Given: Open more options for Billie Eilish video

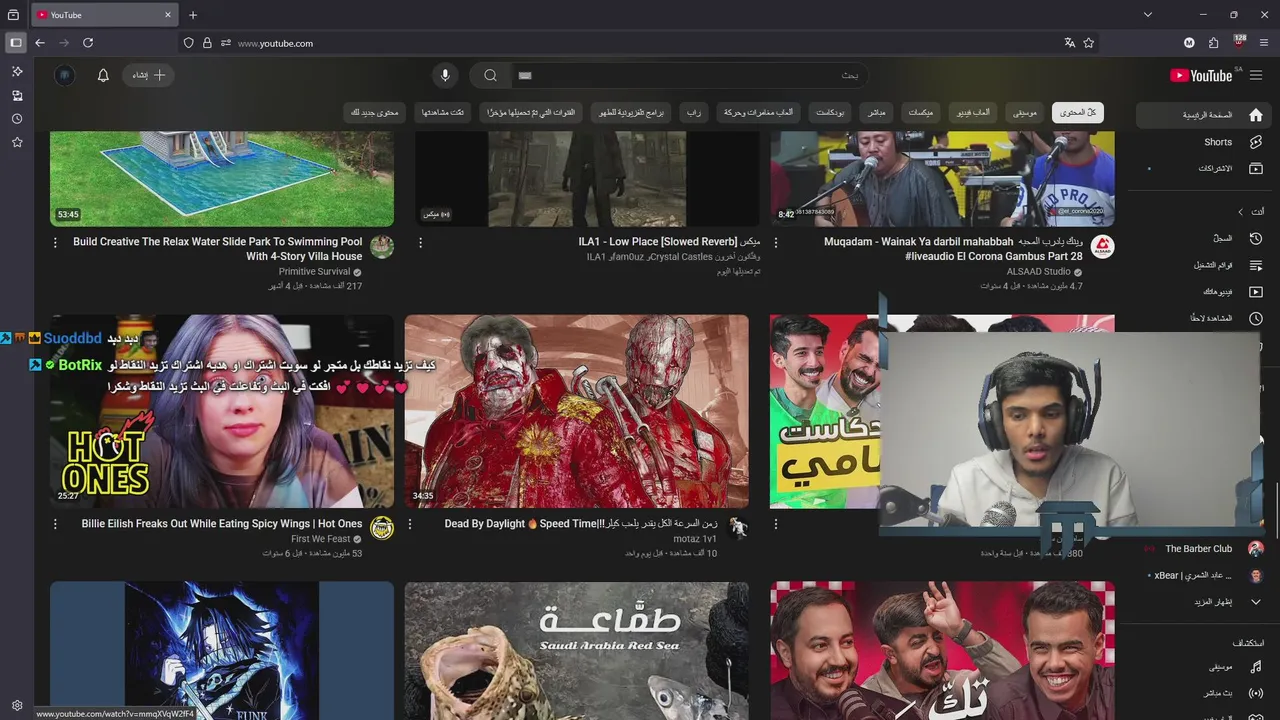Looking at the screenshot, I should (55, 524).
